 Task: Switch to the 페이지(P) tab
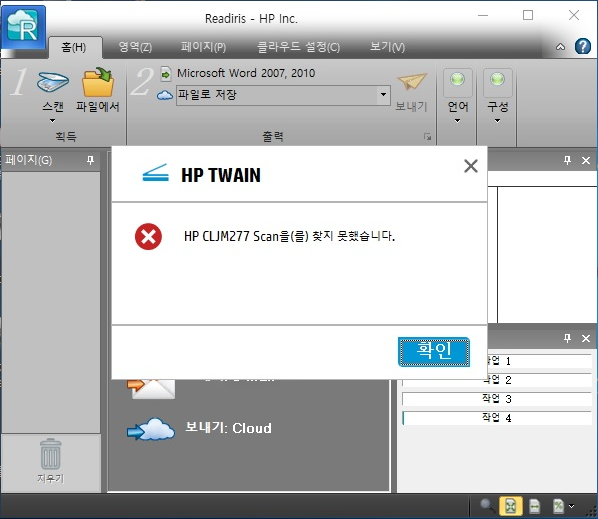pyautogui.click(x=204, y=47)
